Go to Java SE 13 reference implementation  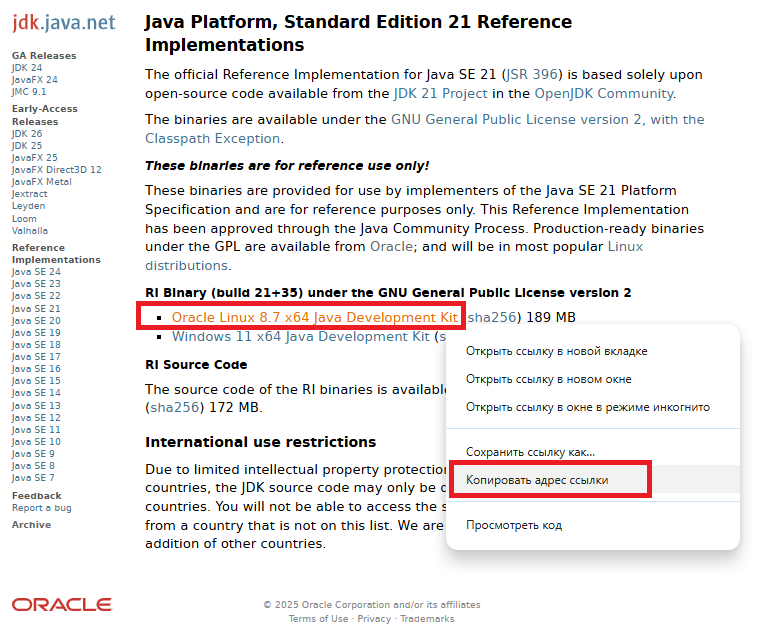click(36, 406)
